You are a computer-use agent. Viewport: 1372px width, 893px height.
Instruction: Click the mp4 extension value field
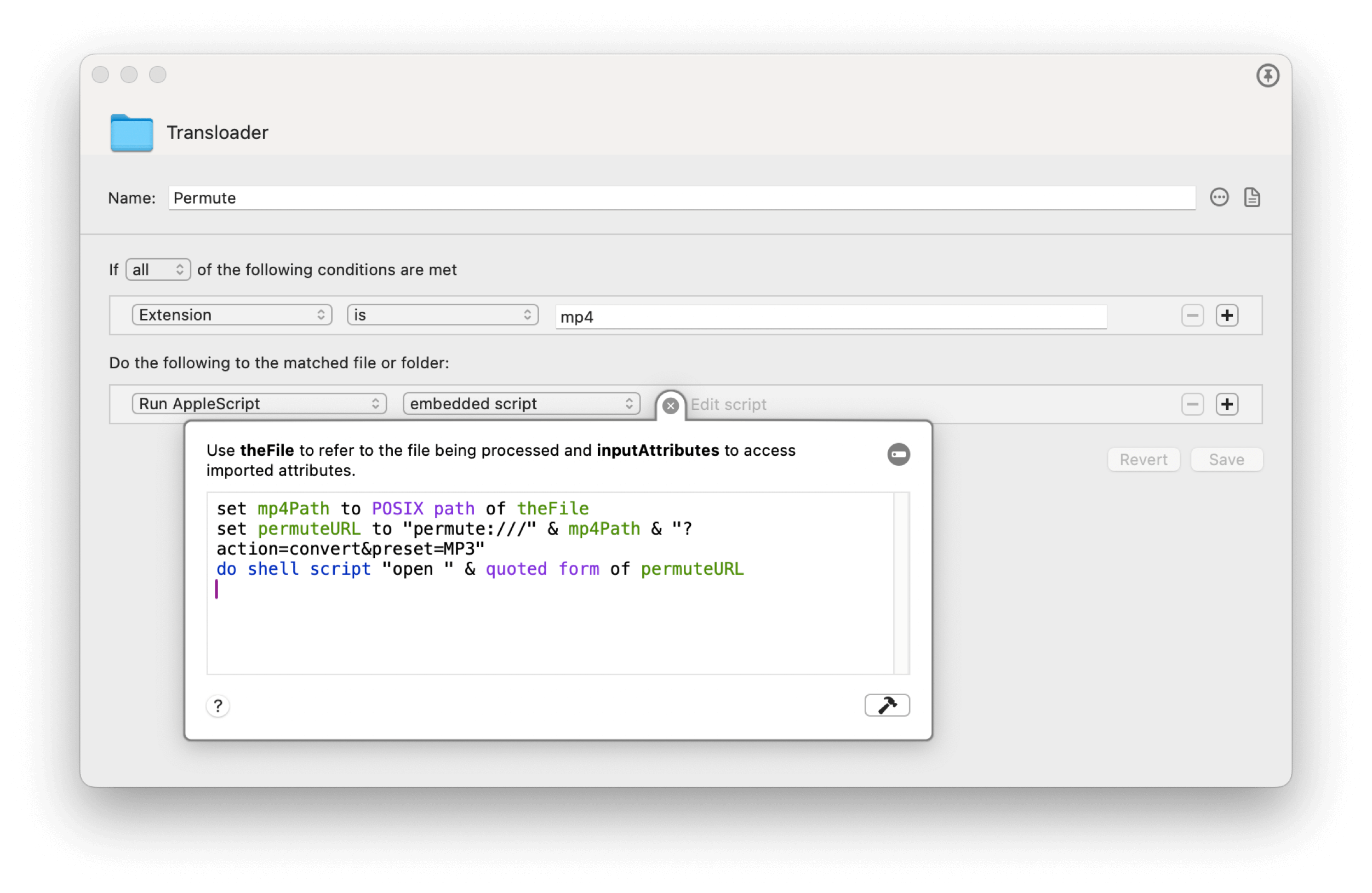click(x=831, y=317)
